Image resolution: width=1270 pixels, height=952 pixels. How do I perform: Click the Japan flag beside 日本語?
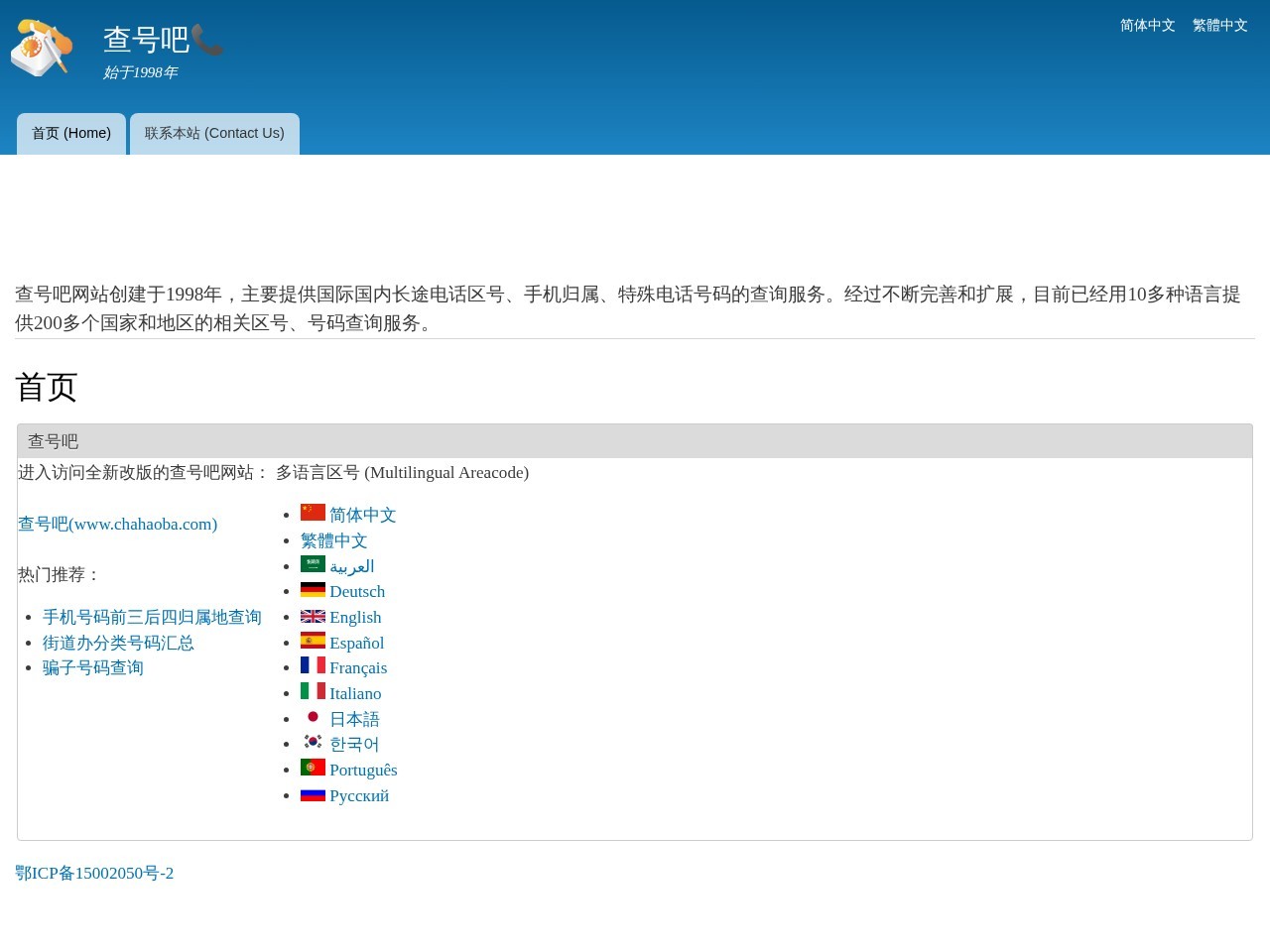pos(313,717)
